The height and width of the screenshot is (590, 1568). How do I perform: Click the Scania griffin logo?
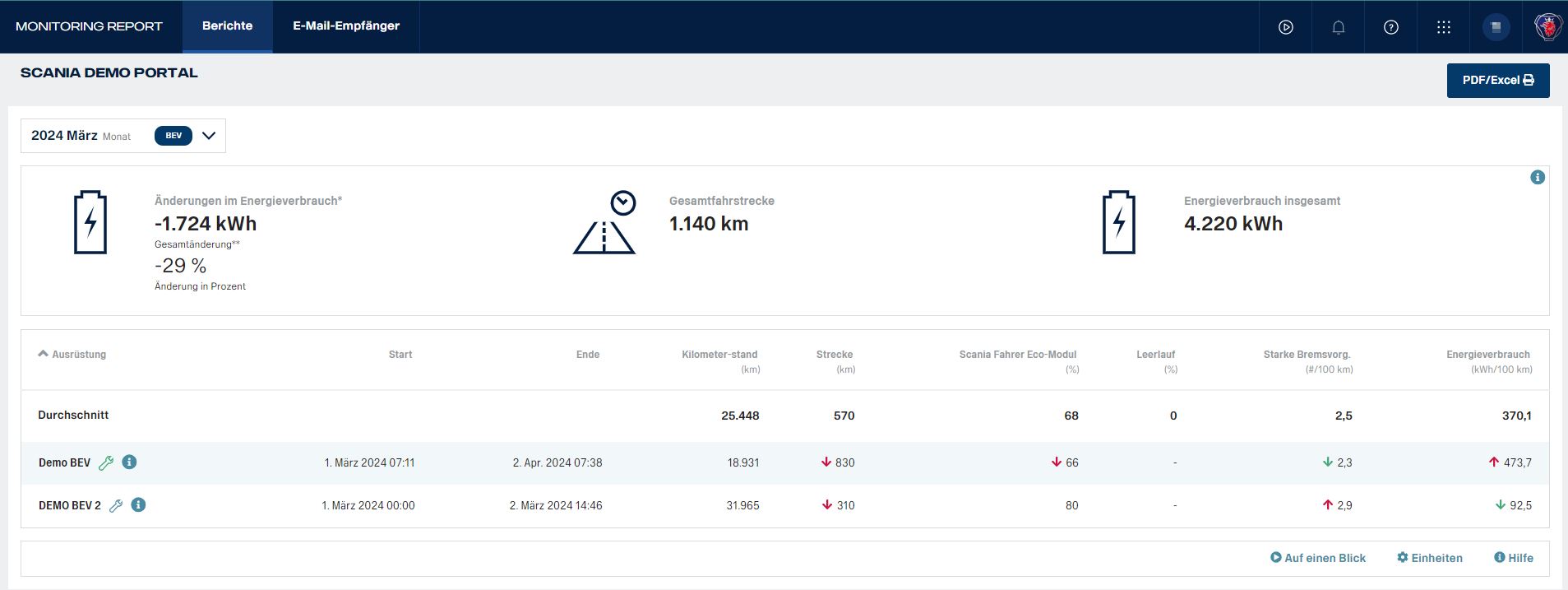coord(1548,27)
